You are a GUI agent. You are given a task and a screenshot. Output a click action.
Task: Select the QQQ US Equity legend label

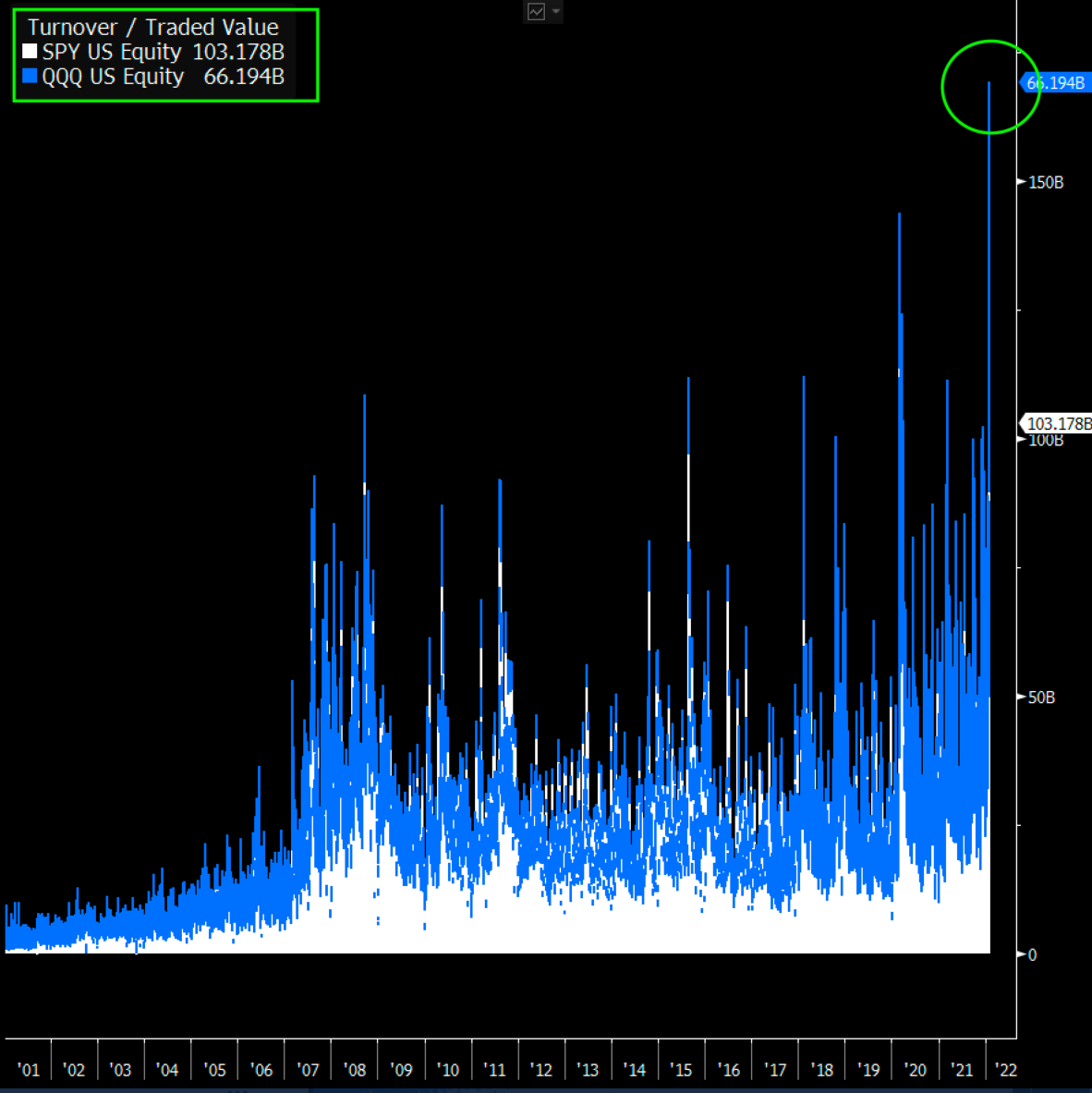[x=113, y=77]
